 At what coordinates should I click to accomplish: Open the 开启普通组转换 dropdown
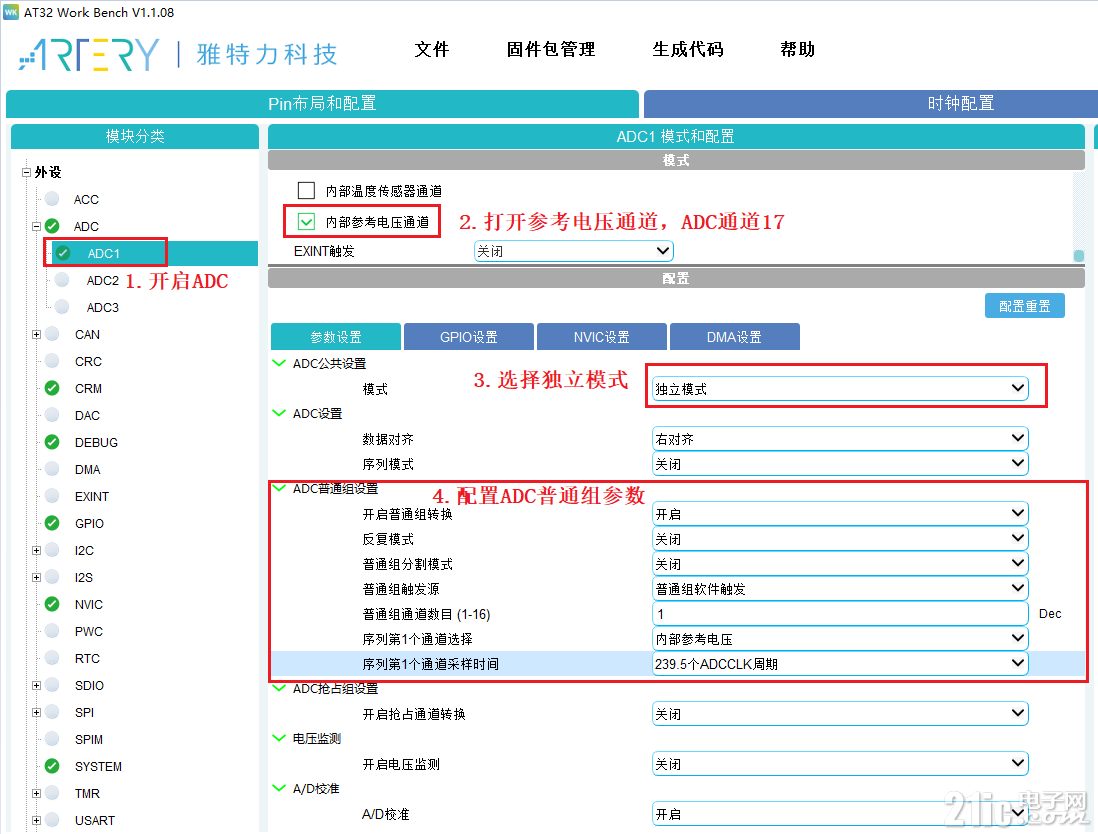(x=840, y=514)
